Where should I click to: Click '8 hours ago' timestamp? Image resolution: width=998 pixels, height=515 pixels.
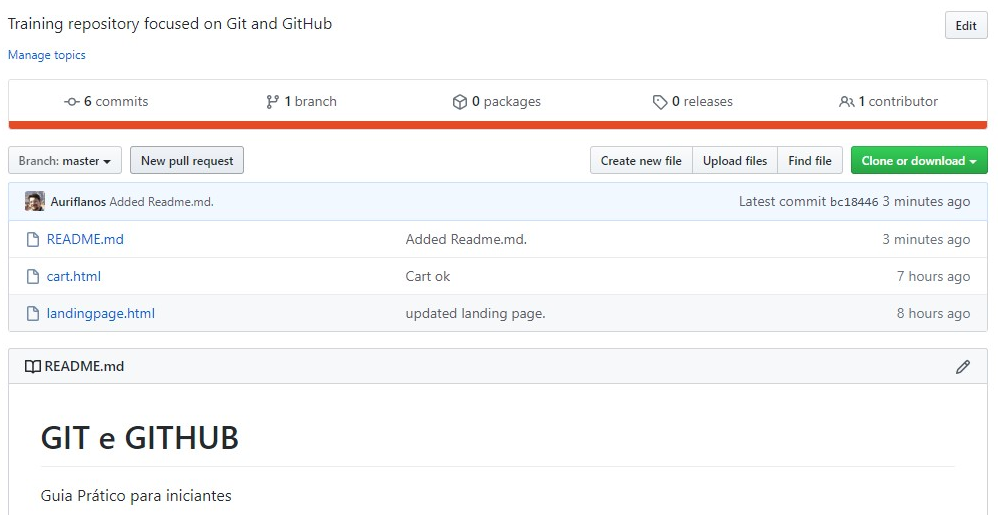pos(934,313)
